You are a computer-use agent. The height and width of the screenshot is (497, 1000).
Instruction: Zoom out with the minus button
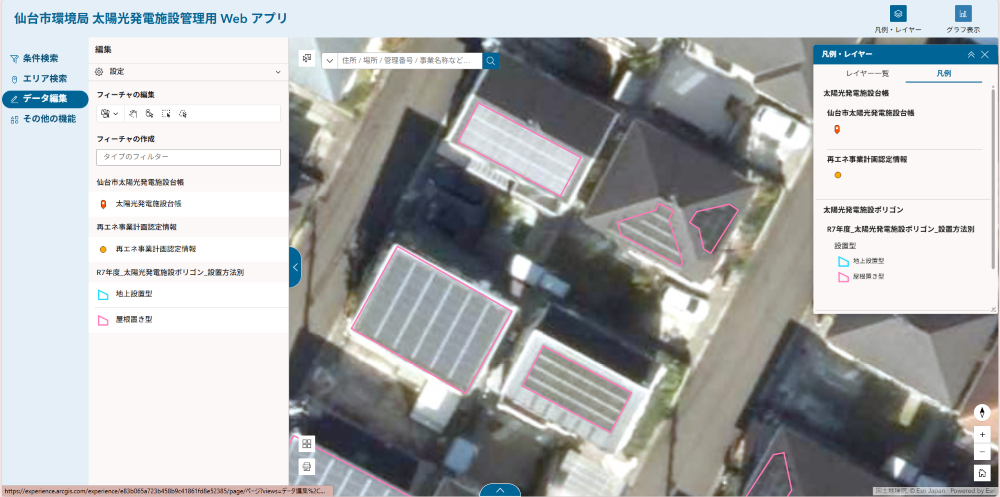point(982,452)
